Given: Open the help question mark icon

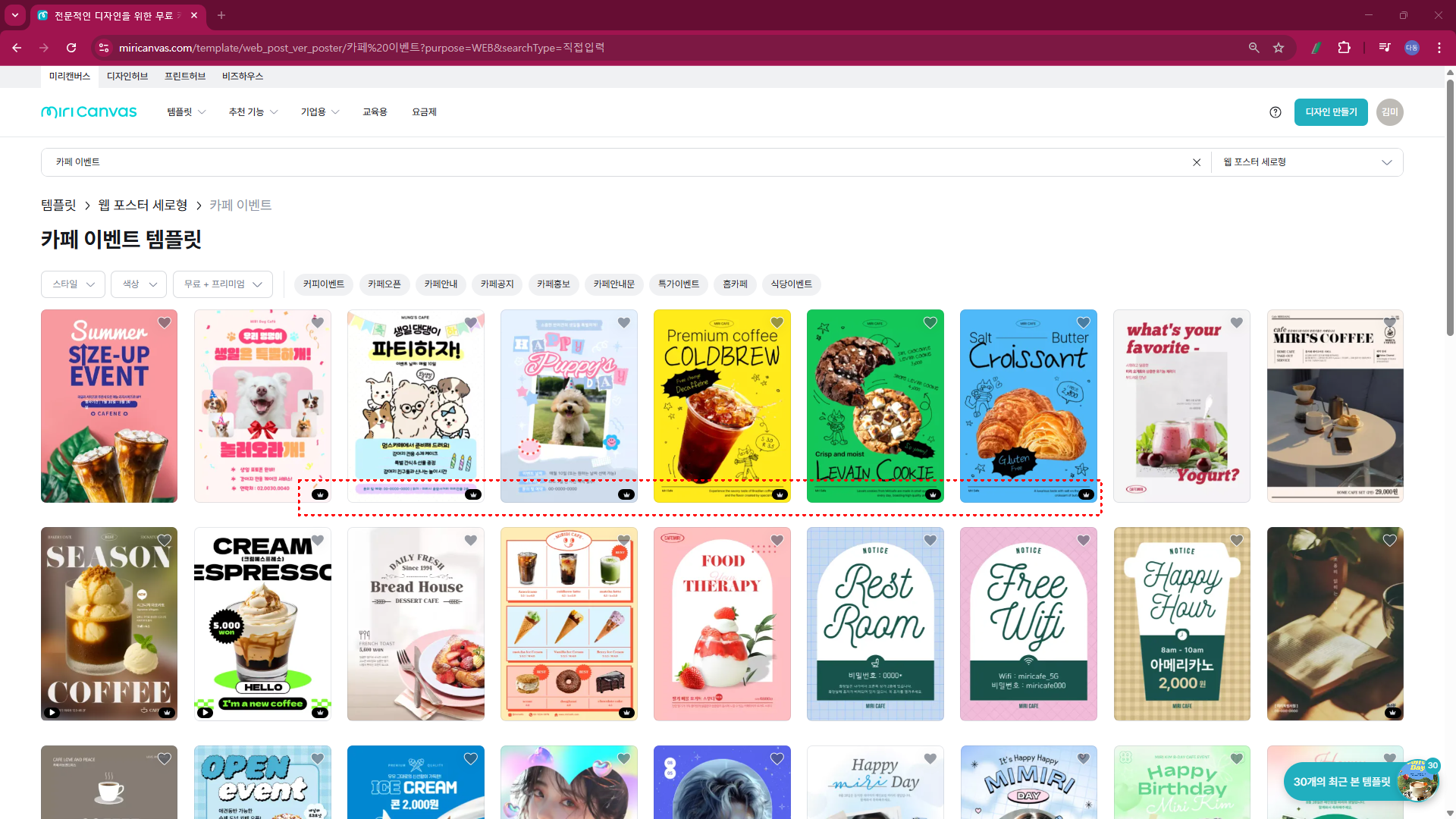Looking at the screenshot, I should click(1276, 112).
